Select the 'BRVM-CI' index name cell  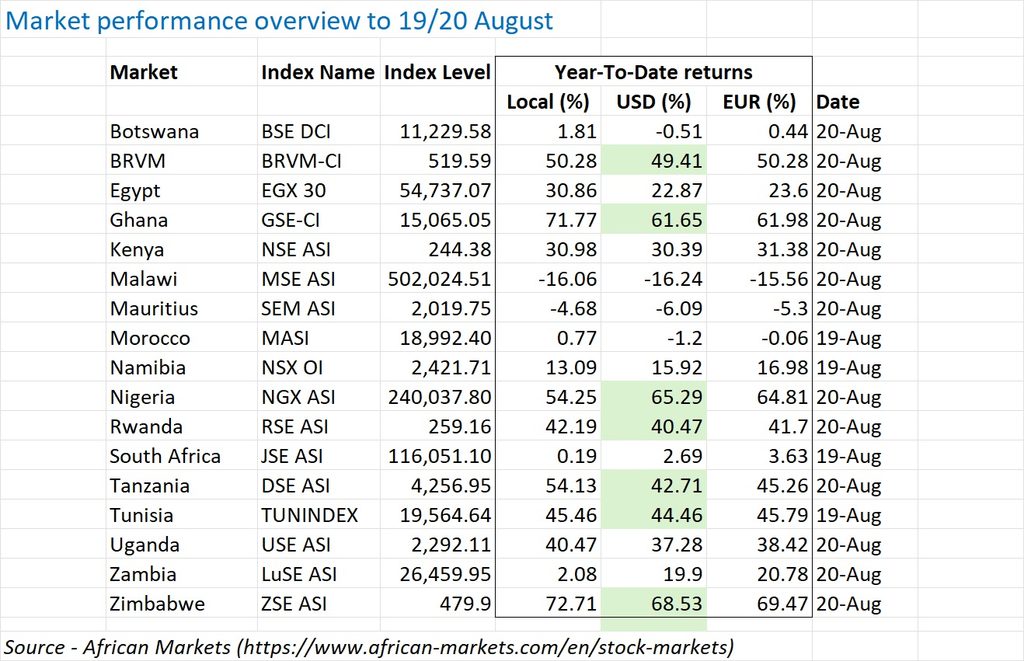click(319, 161)
